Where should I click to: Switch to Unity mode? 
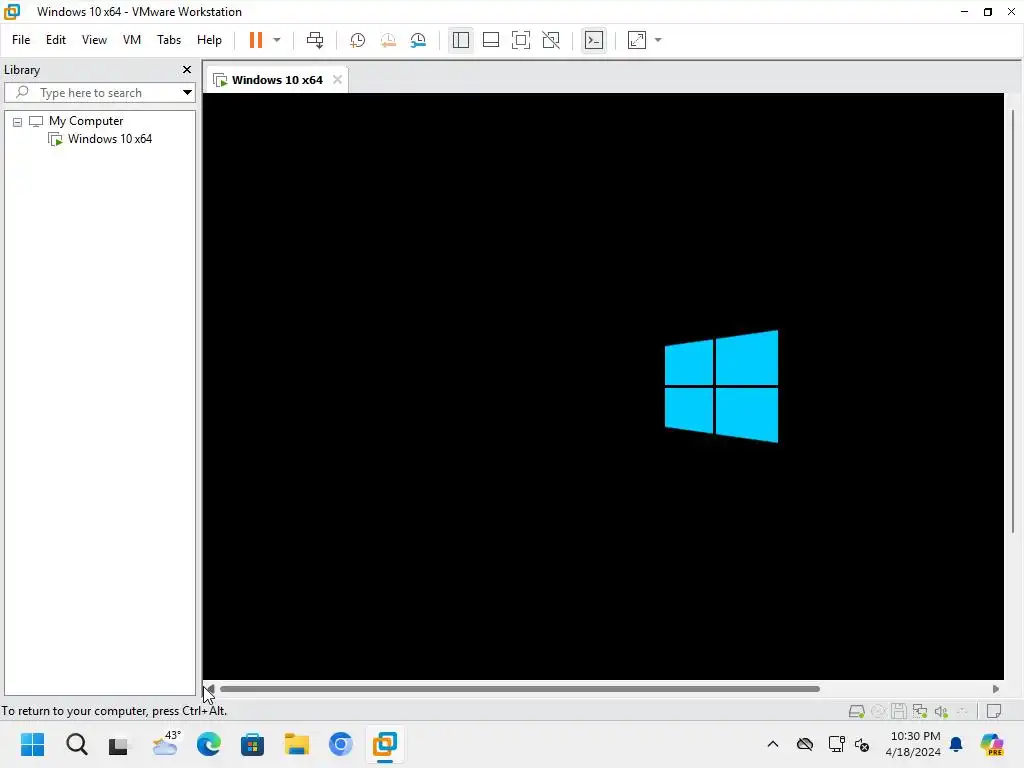point(551,40)
